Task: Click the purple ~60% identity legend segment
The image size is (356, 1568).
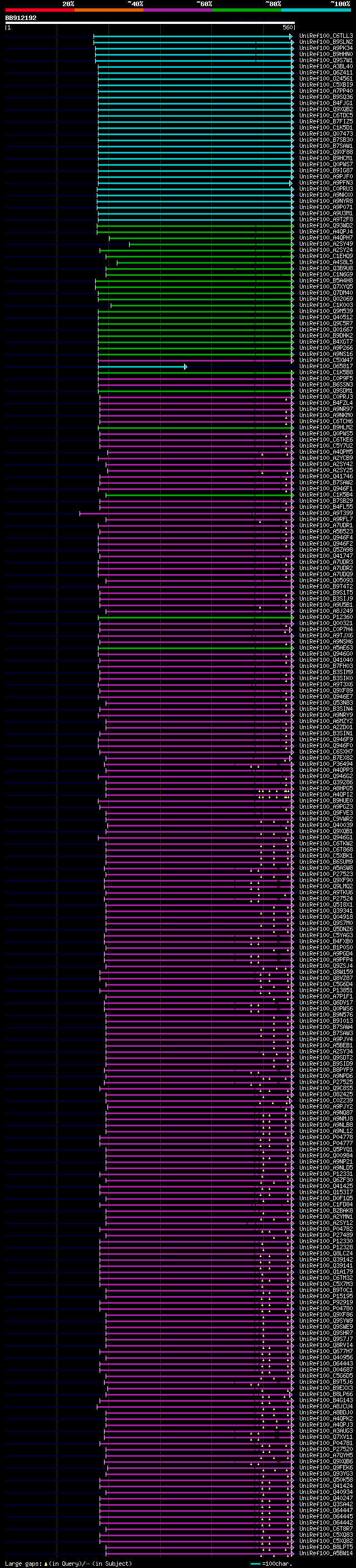Action: pyautogui.click(x=177, y=10)
